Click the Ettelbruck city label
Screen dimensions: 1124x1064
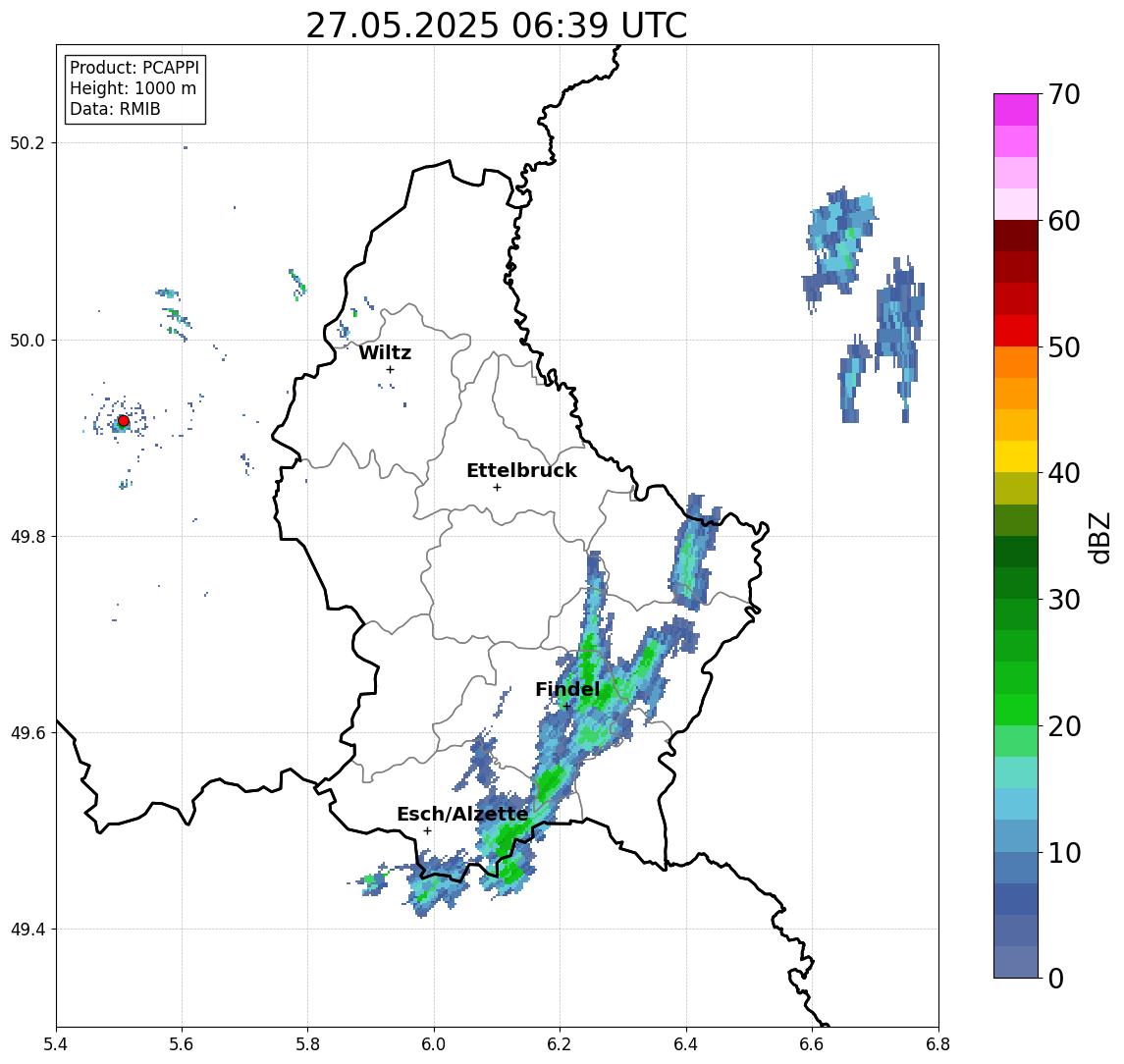click(521, 470)
